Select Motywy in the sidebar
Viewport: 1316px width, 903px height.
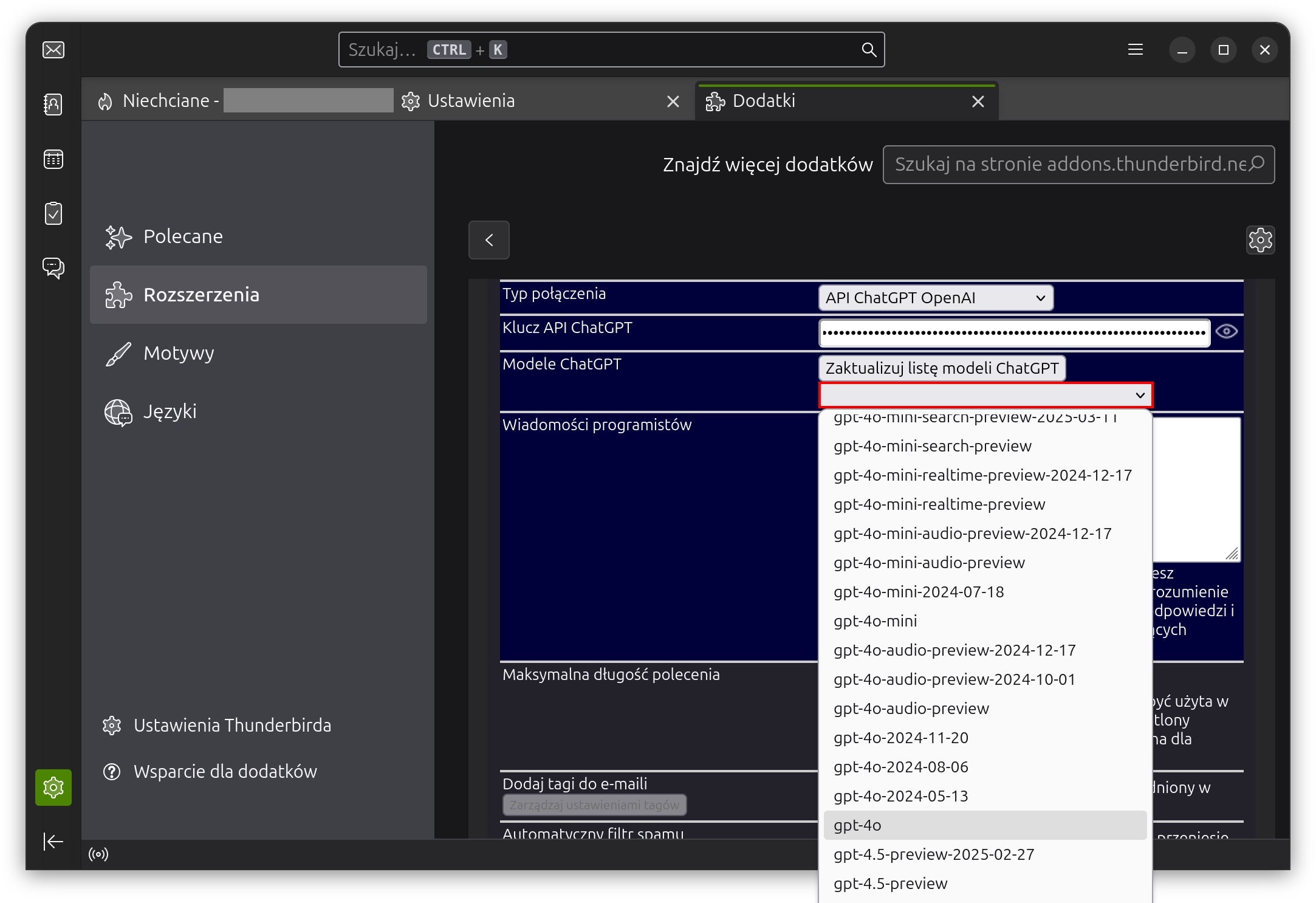(x=179, y=353)
